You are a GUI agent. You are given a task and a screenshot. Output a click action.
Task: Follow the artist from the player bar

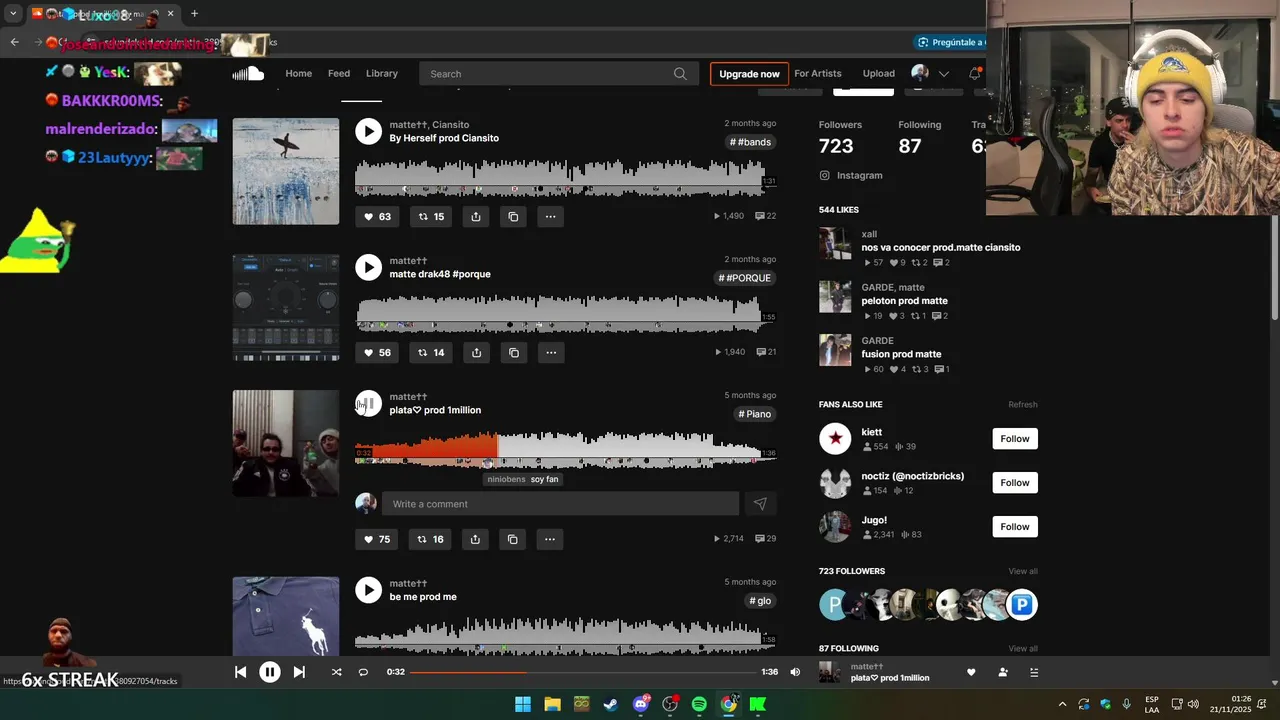1003,672
